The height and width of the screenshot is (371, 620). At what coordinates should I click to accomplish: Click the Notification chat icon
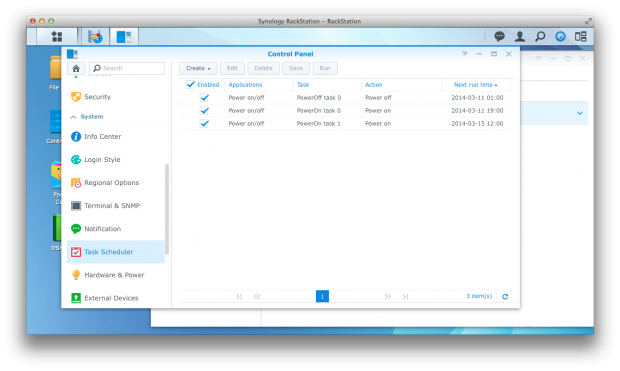[x=76, y=229]
